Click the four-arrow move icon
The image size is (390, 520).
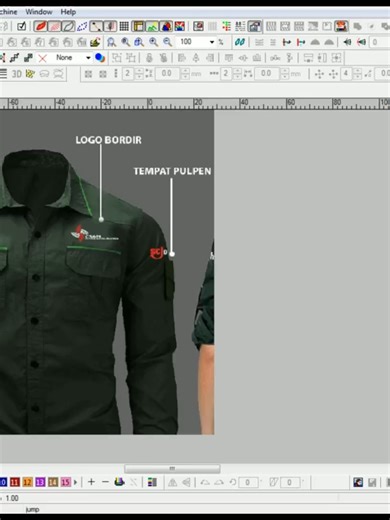tap(319, 74)
